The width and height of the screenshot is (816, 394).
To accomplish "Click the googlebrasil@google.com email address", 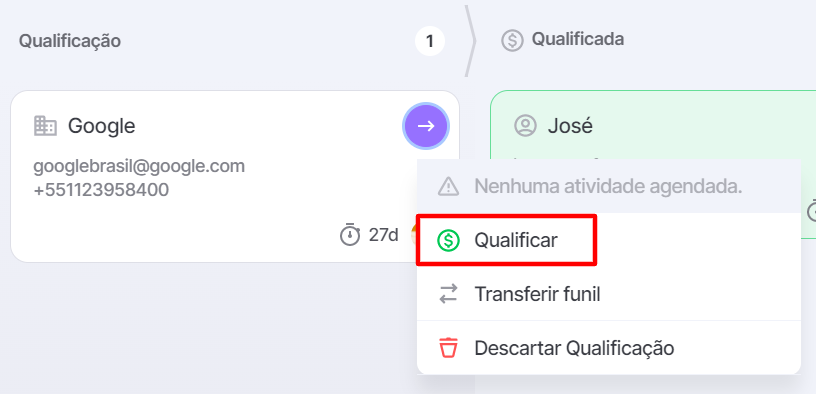I will tap(139, 167).
